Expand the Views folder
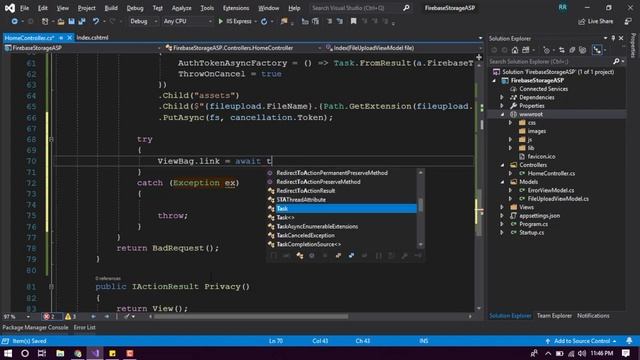Screen dimensions: 640x360 point(502,207)
